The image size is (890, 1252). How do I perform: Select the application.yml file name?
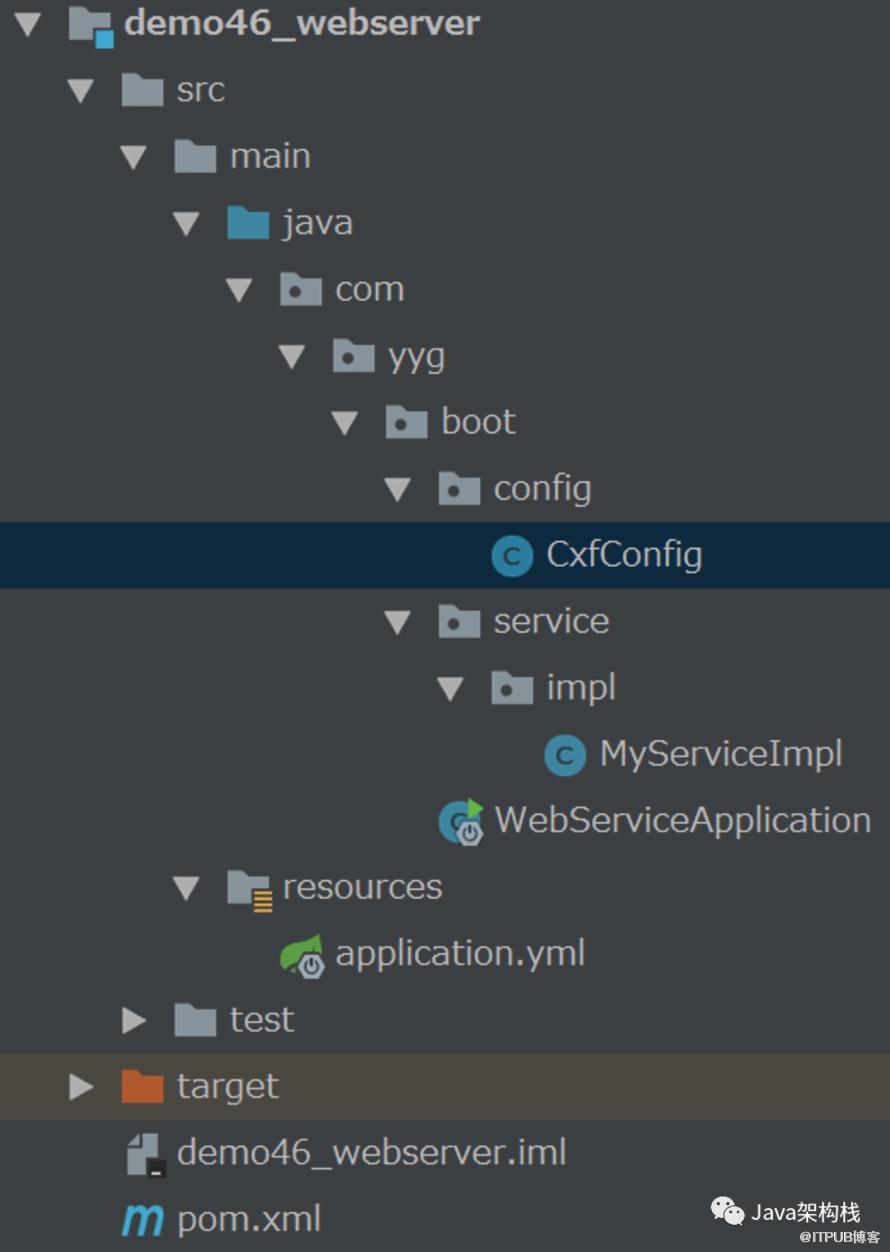point(460,954)
